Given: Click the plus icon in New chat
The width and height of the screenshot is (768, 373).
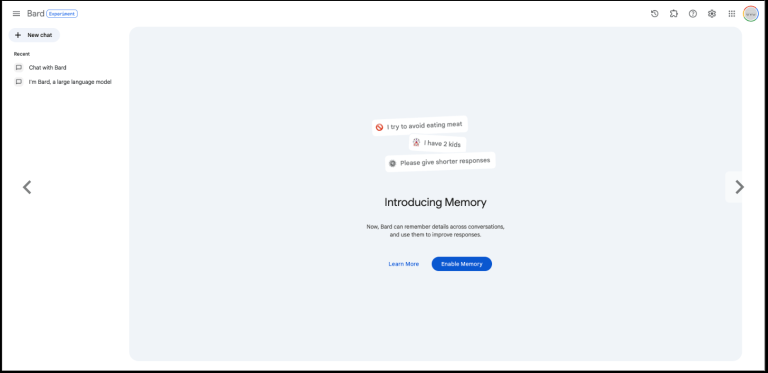Looking at the screenshot, I should click(x=18, y=35).
